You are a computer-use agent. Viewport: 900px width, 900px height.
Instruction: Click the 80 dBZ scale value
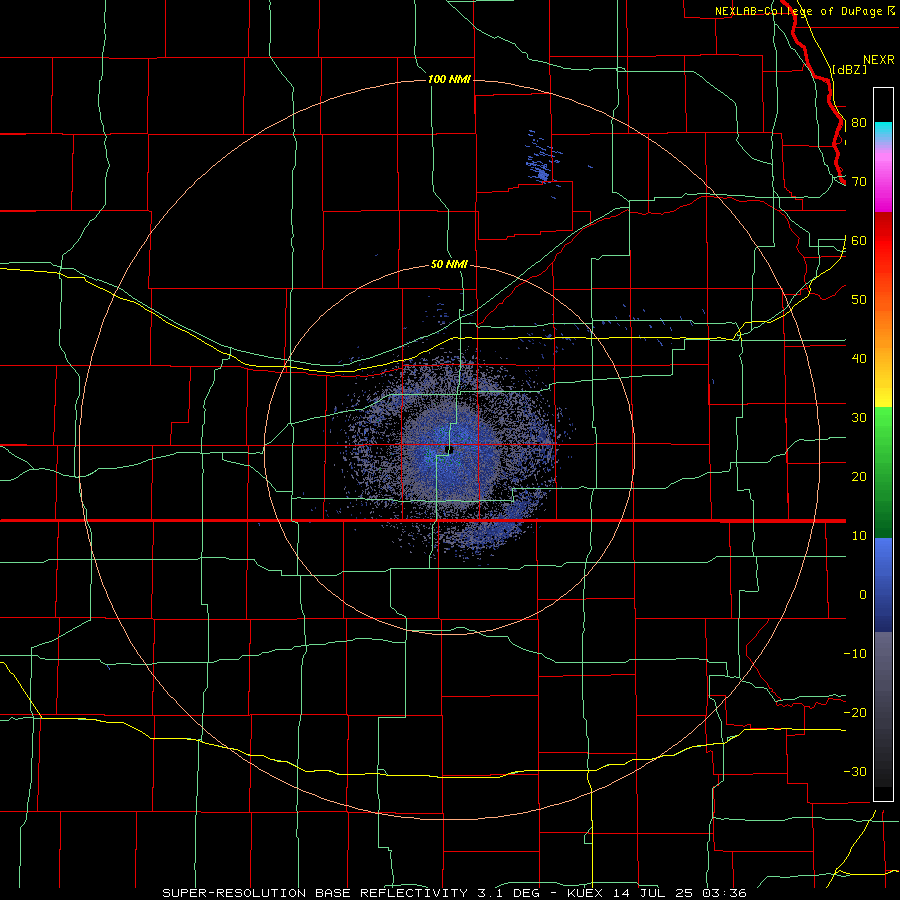859,123
